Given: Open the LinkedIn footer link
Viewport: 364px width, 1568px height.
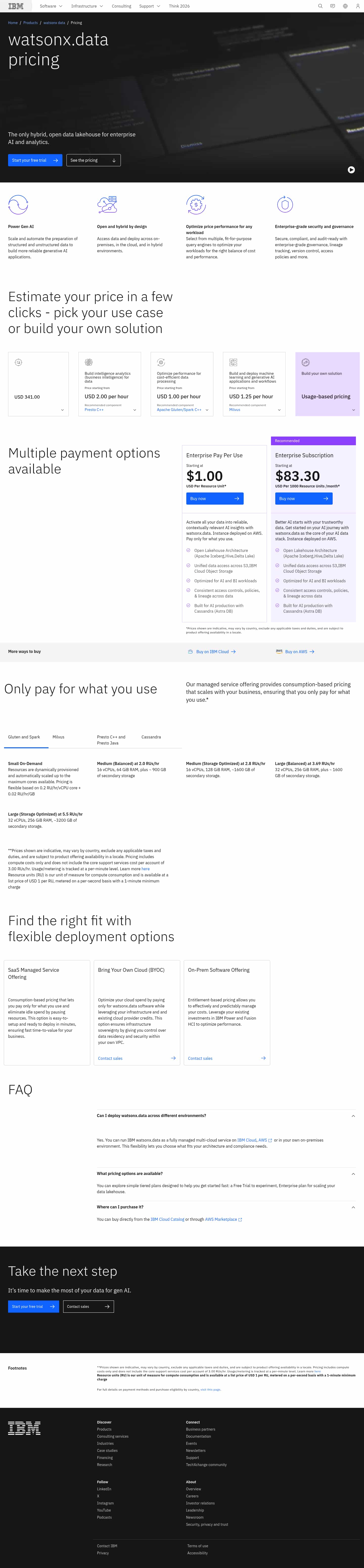Looking at the screenshot, I should (x=104, y=1489).
